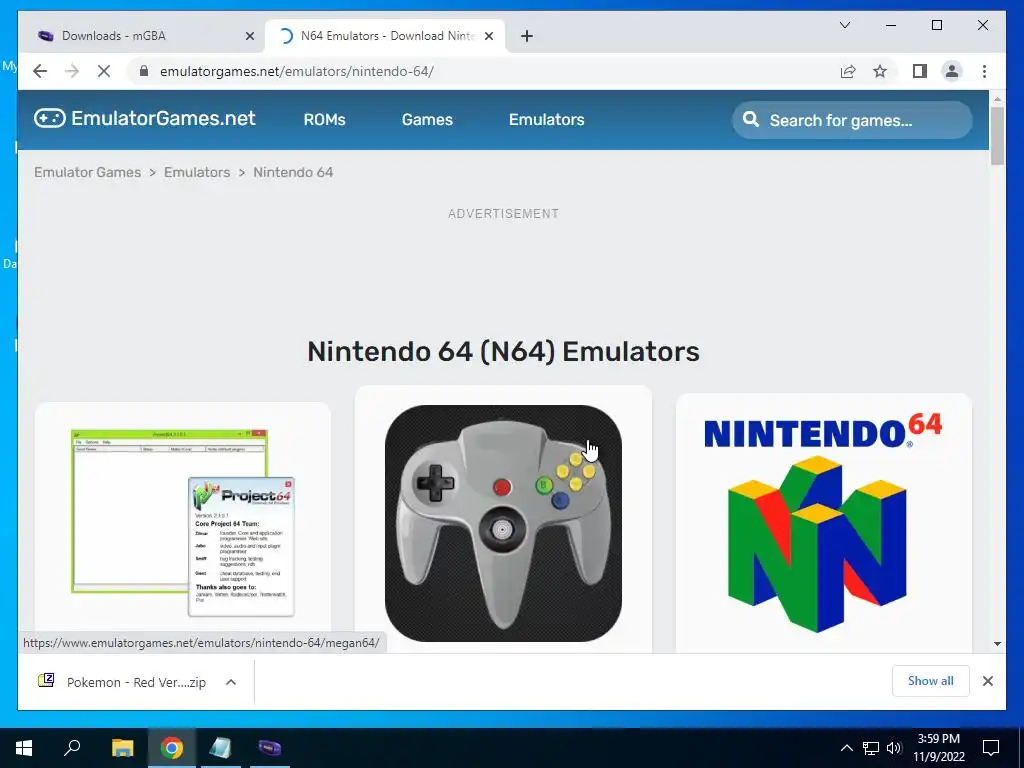Go back to the previous page
1024x768 pixels.
(40, 71)
